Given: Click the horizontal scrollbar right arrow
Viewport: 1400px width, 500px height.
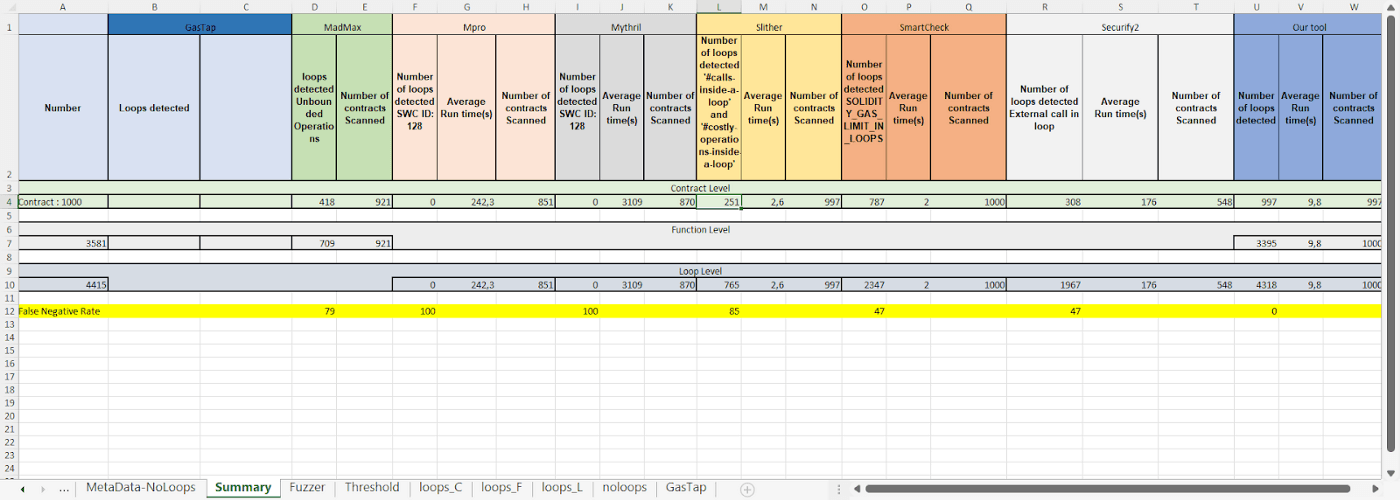Looking at the screenshot, I should (1374, 489).
